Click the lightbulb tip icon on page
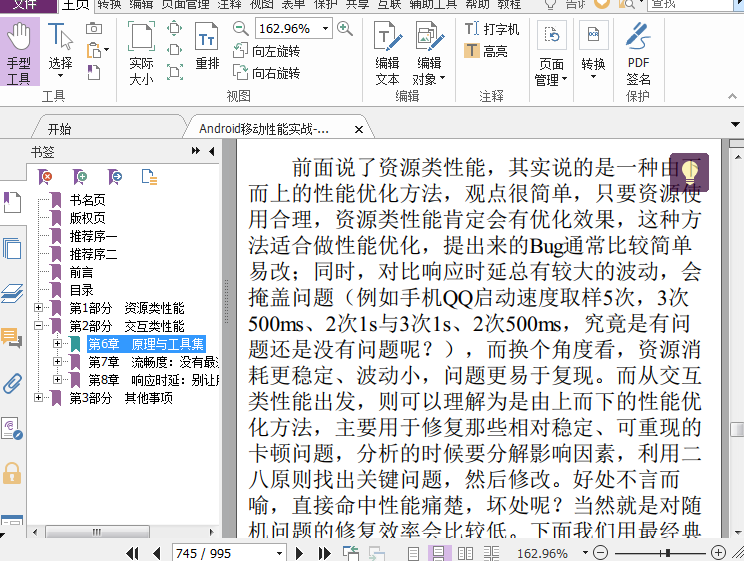 point(689,172)
